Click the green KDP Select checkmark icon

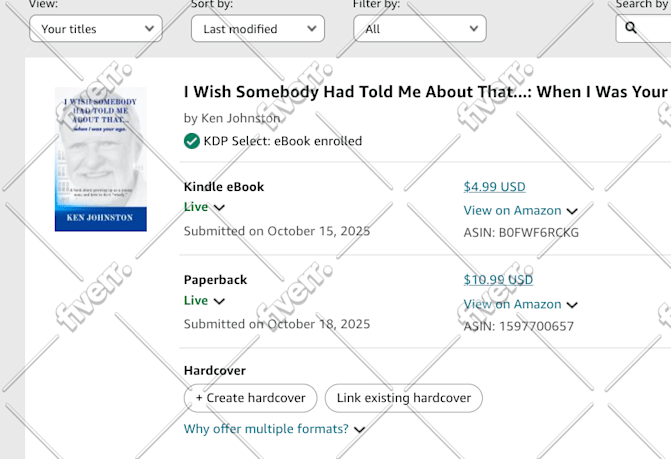pos(191,141)
